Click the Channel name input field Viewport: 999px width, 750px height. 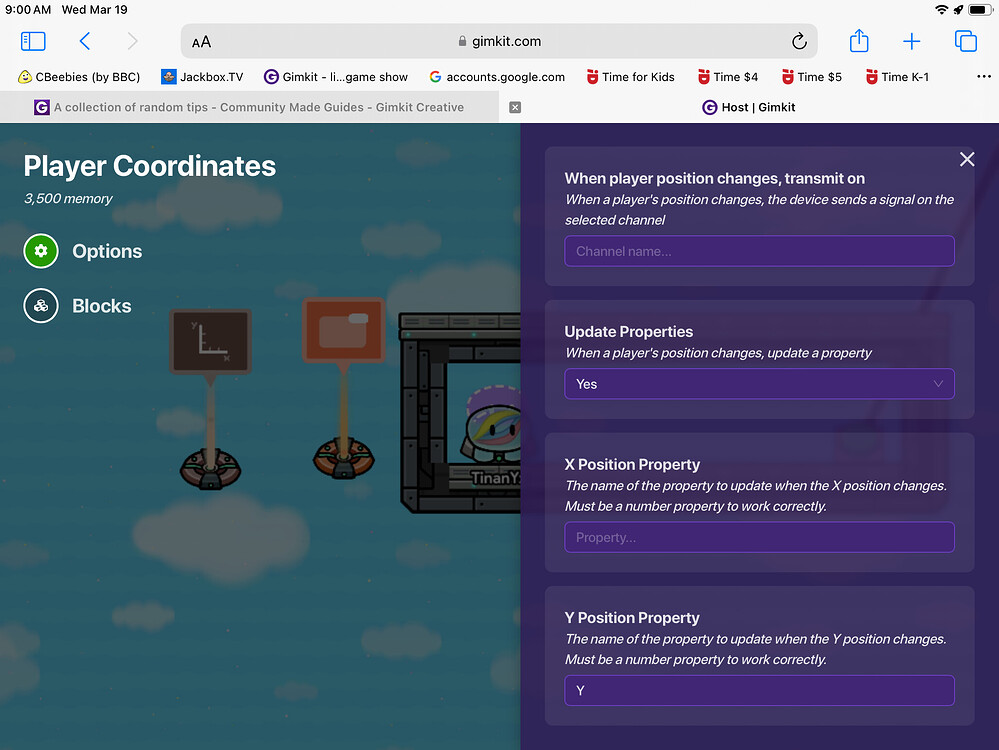point(759,251)
